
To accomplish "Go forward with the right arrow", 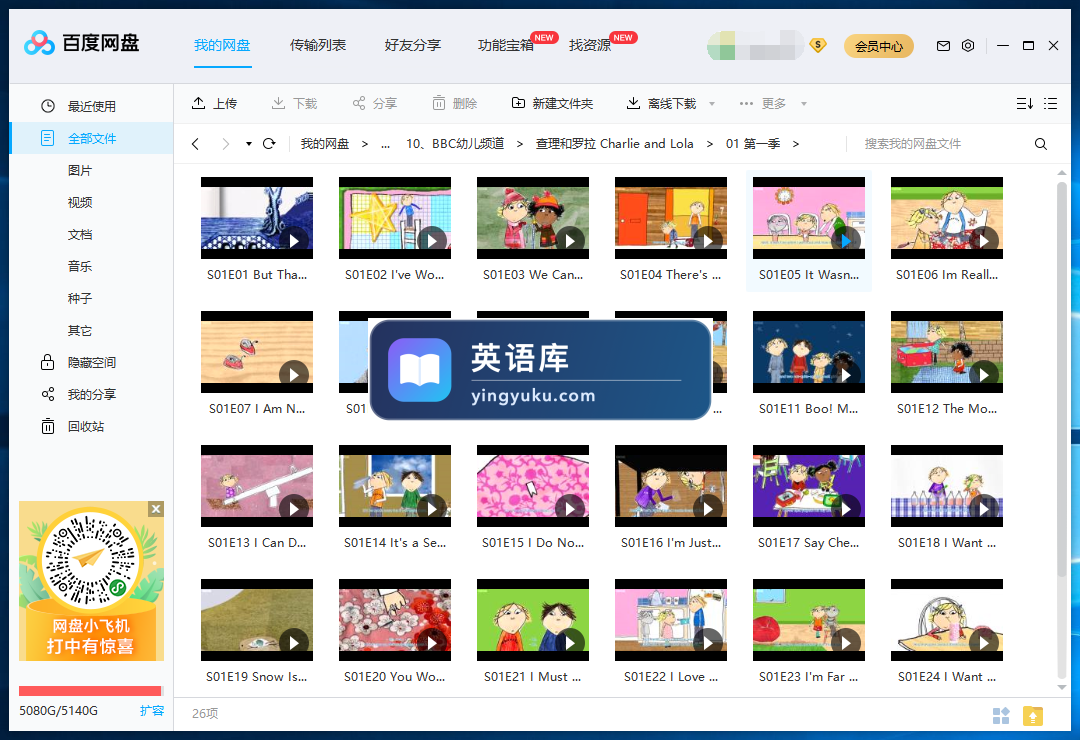I will pos(225,144).
